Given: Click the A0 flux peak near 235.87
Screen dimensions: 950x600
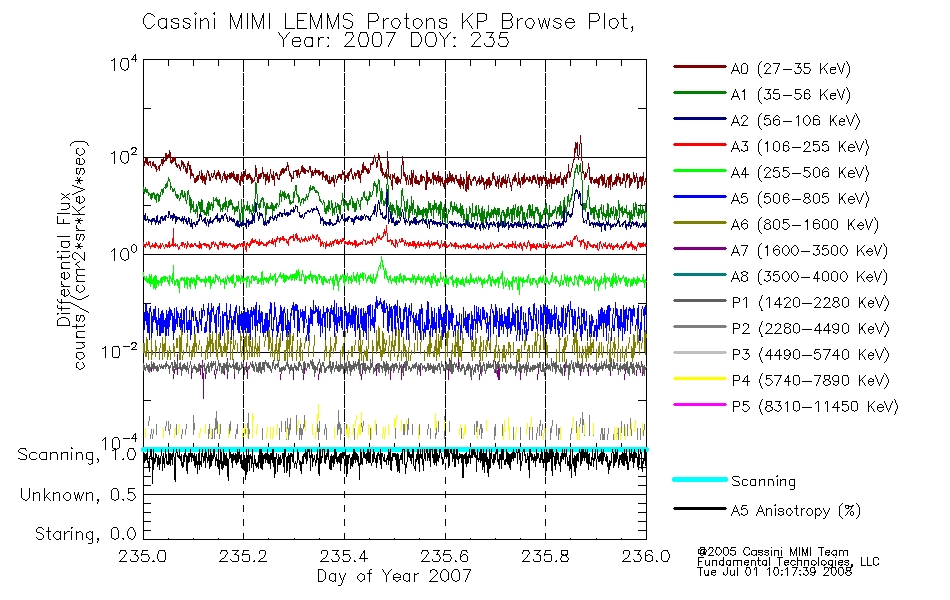Looking at the screenshot, I should [x=579, y=145].
